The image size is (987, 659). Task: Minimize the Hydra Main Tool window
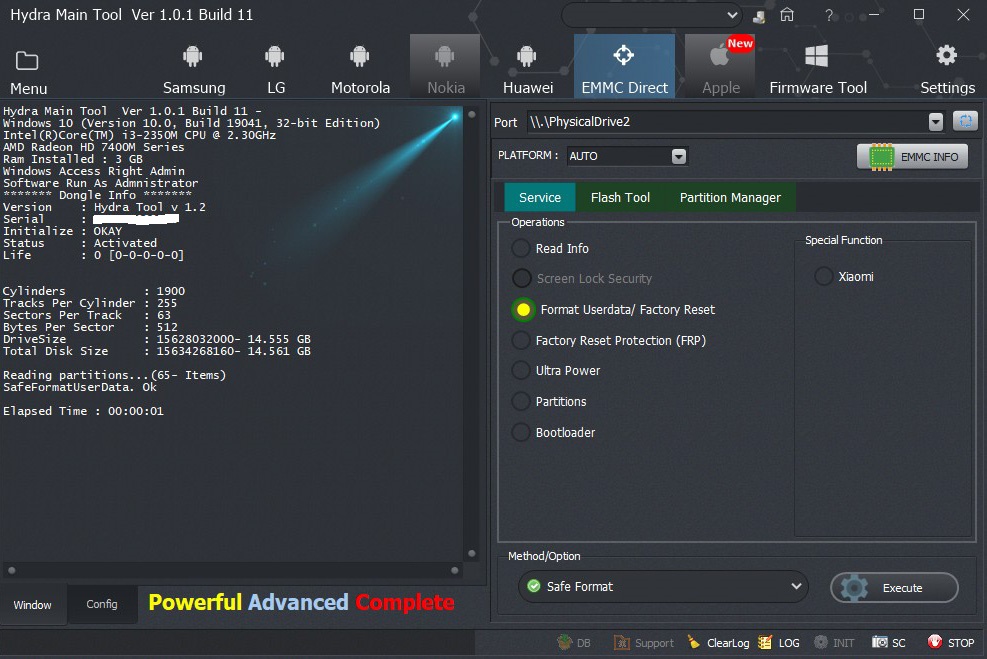pos(874,14)
